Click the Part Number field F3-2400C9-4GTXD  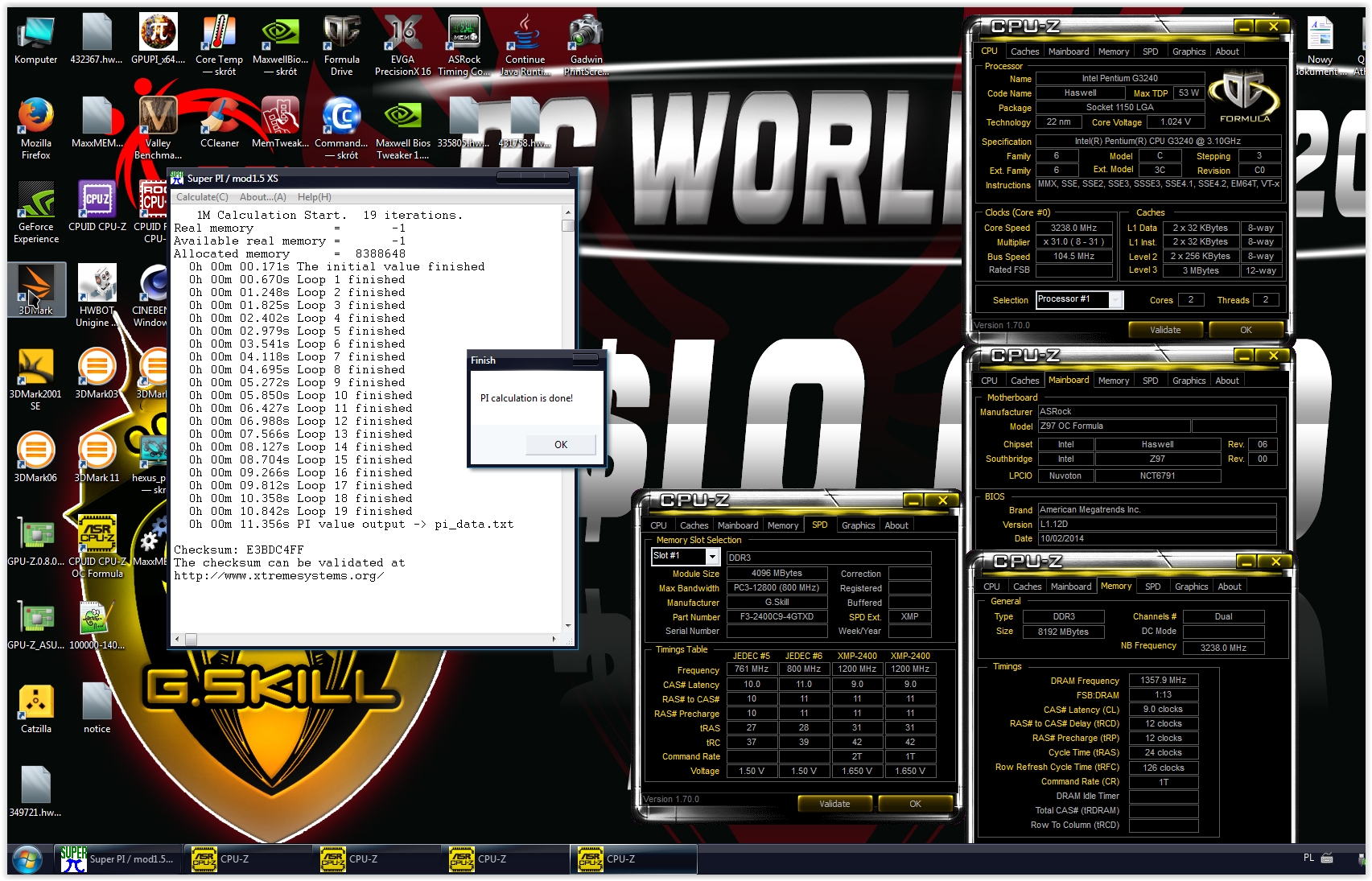tap(777, 617)
